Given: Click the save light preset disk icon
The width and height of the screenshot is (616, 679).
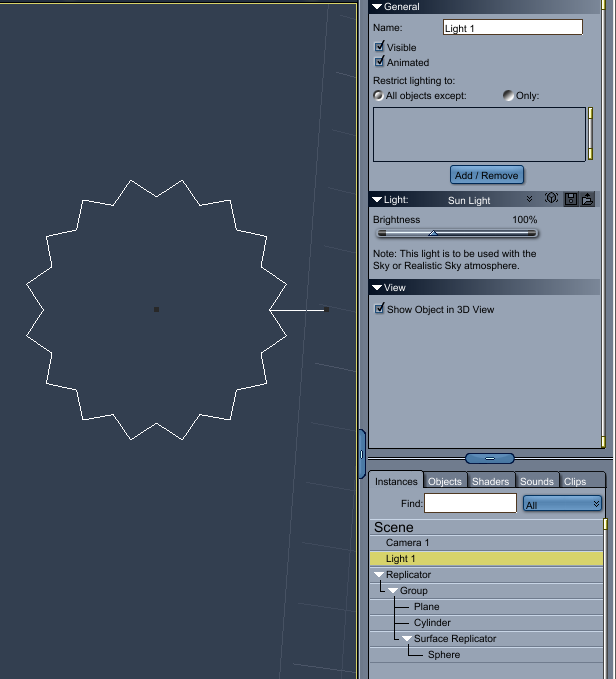Looking at the screenshot, I should [571, 199].
